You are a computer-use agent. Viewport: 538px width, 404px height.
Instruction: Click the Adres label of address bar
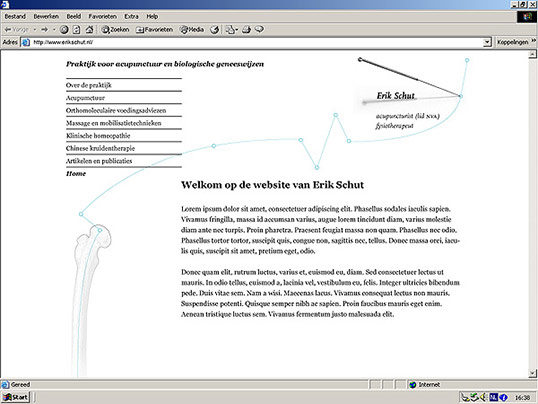click(10, 42)
